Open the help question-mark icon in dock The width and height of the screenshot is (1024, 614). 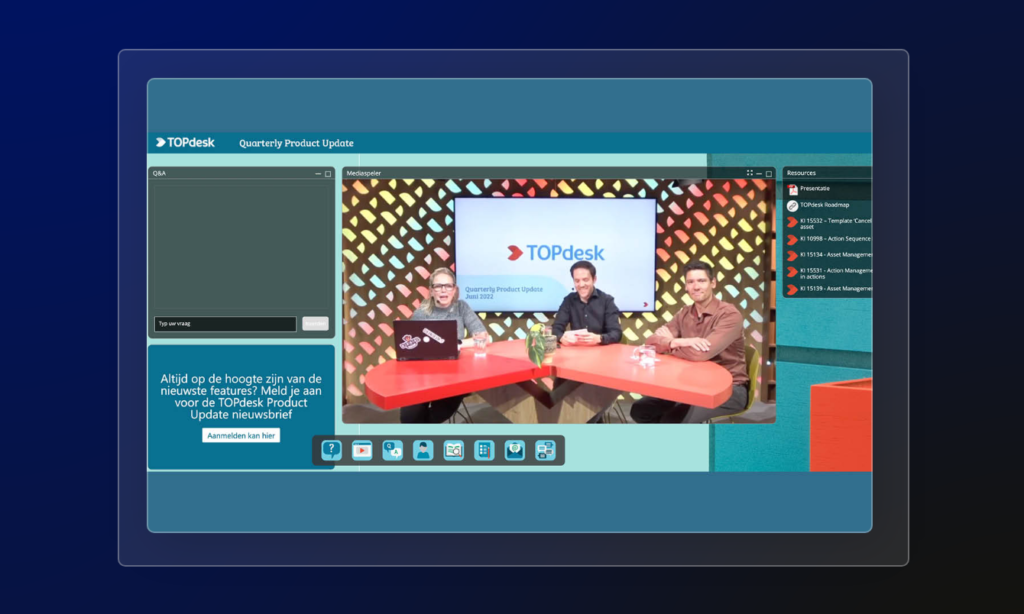[x=331, y=450]
